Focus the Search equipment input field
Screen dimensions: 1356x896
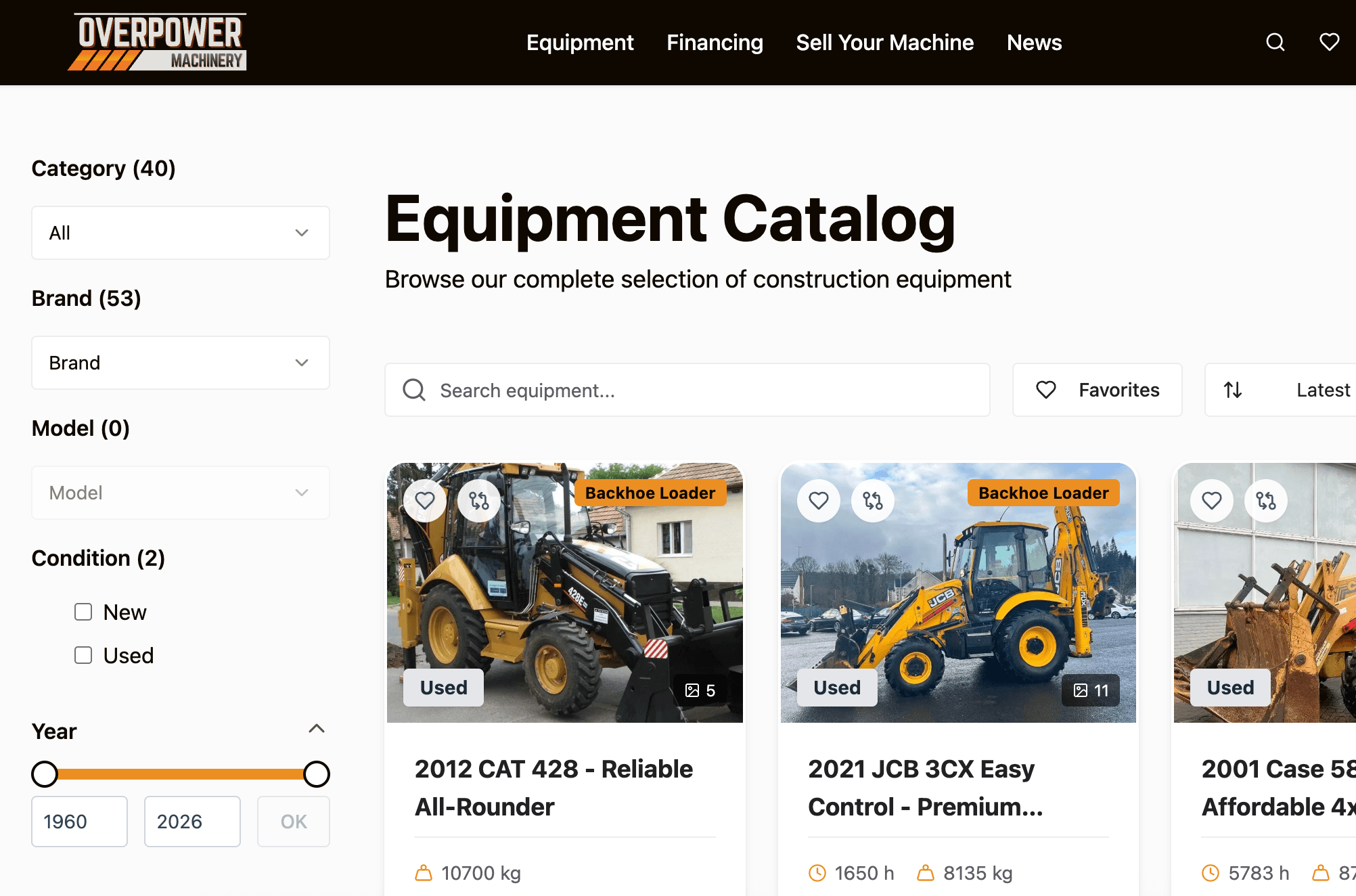[687, 390]
